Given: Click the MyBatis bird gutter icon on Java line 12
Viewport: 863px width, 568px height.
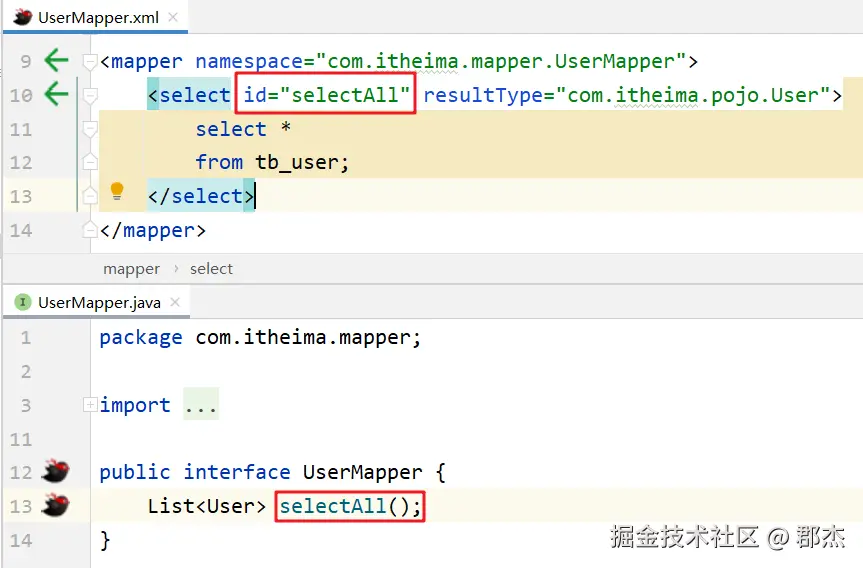Looking at the screenshot, I should pos(56,471).
